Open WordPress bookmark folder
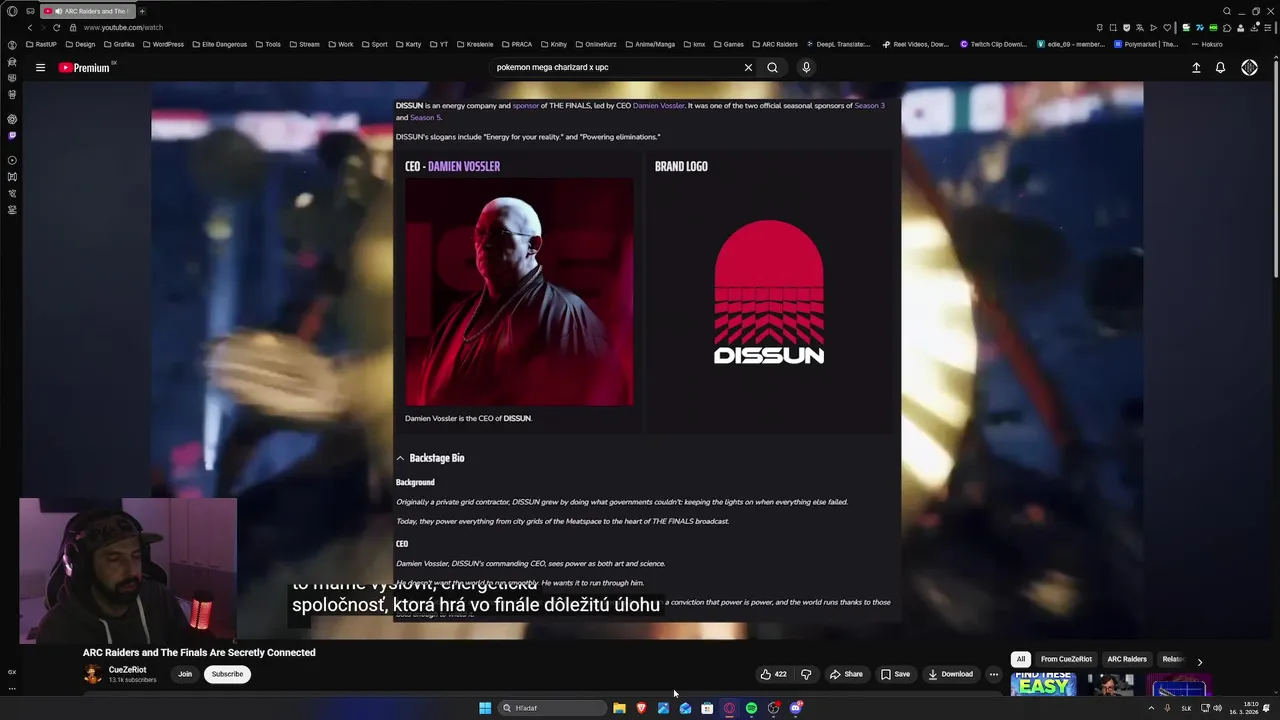The height and width of the screenshot is (720, 1280). (x=163, y=44)
